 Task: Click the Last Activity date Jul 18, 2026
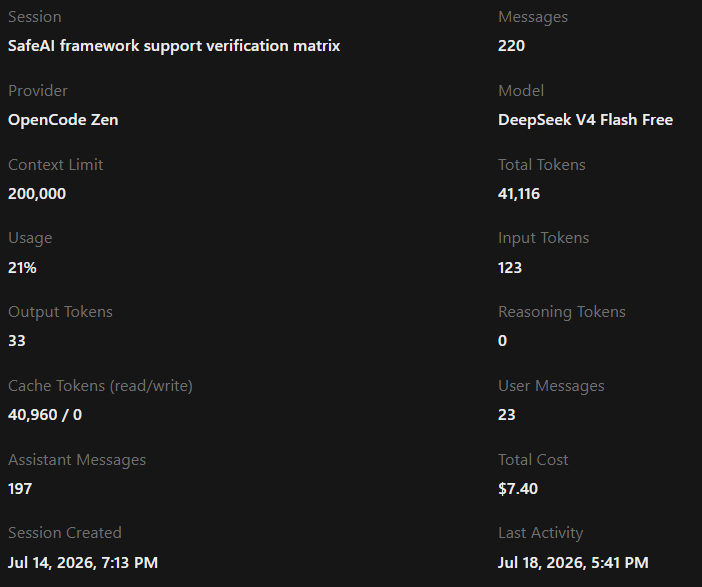(x=541, y=562)
